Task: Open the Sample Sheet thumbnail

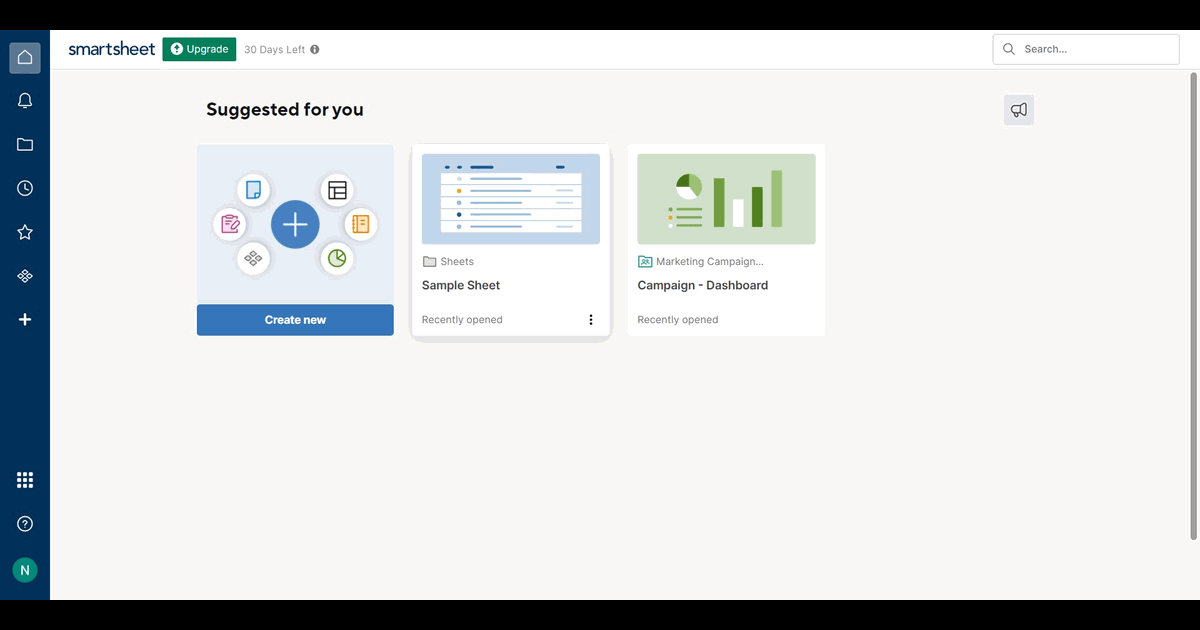Action: (x=511, y=199)
